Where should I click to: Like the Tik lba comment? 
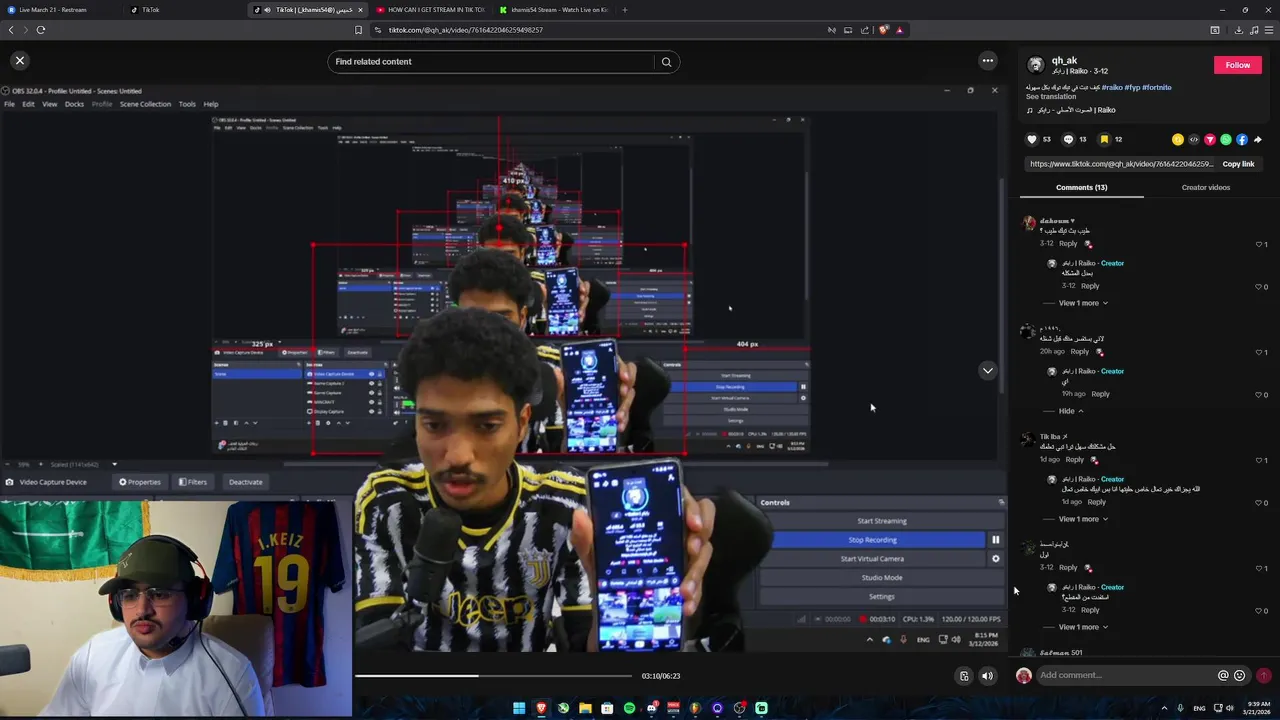[x=1261, y=460]
